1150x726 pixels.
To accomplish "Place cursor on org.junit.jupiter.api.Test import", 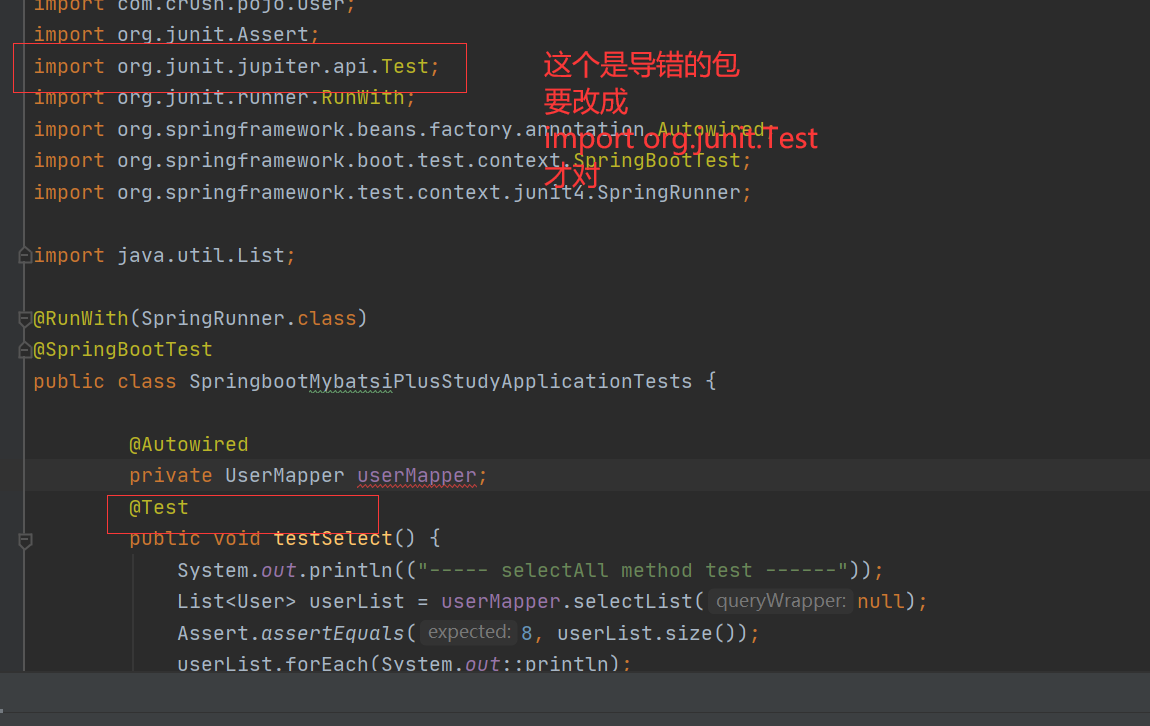I will pyautogui.click(x=236, y=66).
